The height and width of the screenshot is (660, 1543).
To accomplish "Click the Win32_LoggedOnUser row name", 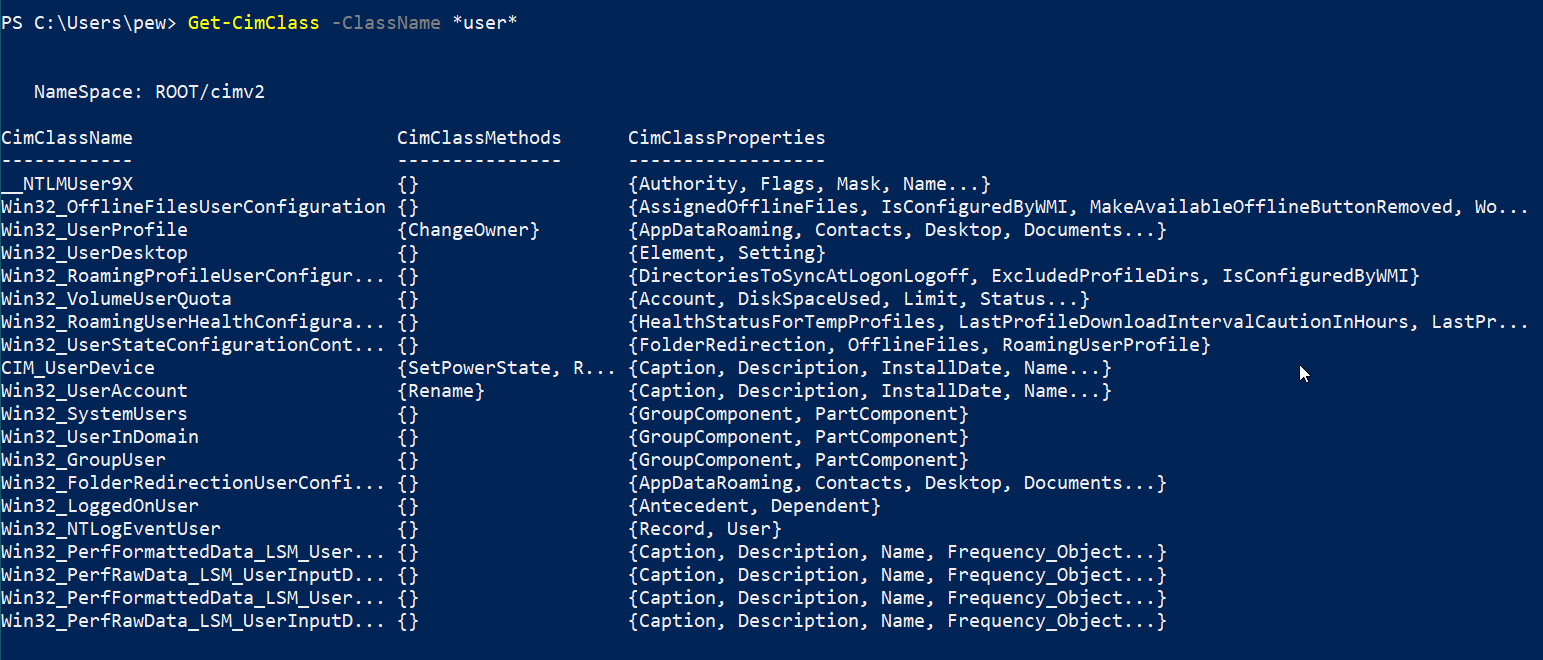I will pyautogui.click(x=100, y=506).
